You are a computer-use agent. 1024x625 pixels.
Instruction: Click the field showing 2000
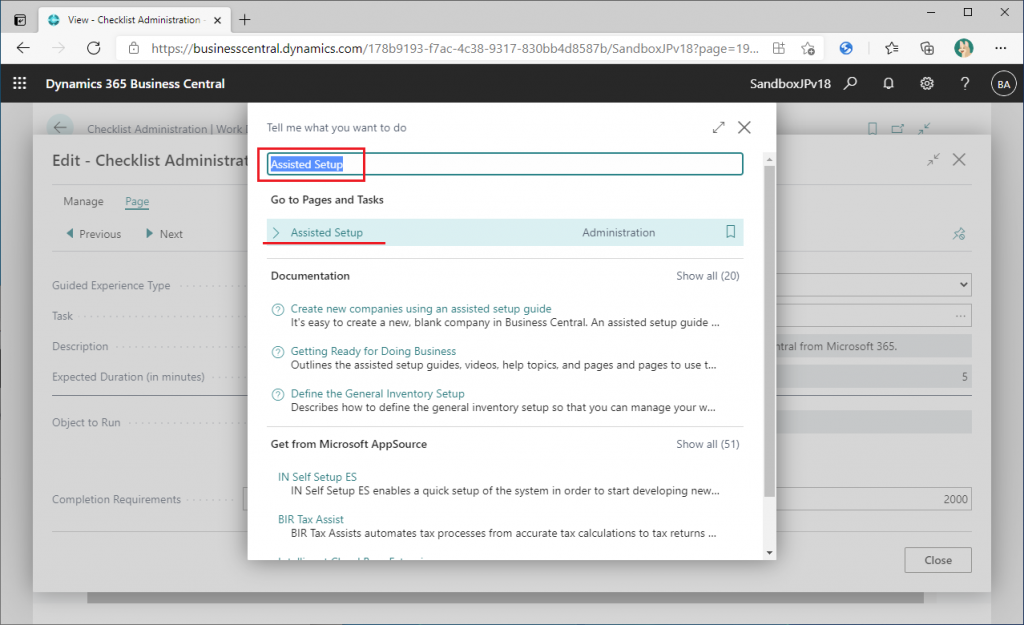pos(874,500)
